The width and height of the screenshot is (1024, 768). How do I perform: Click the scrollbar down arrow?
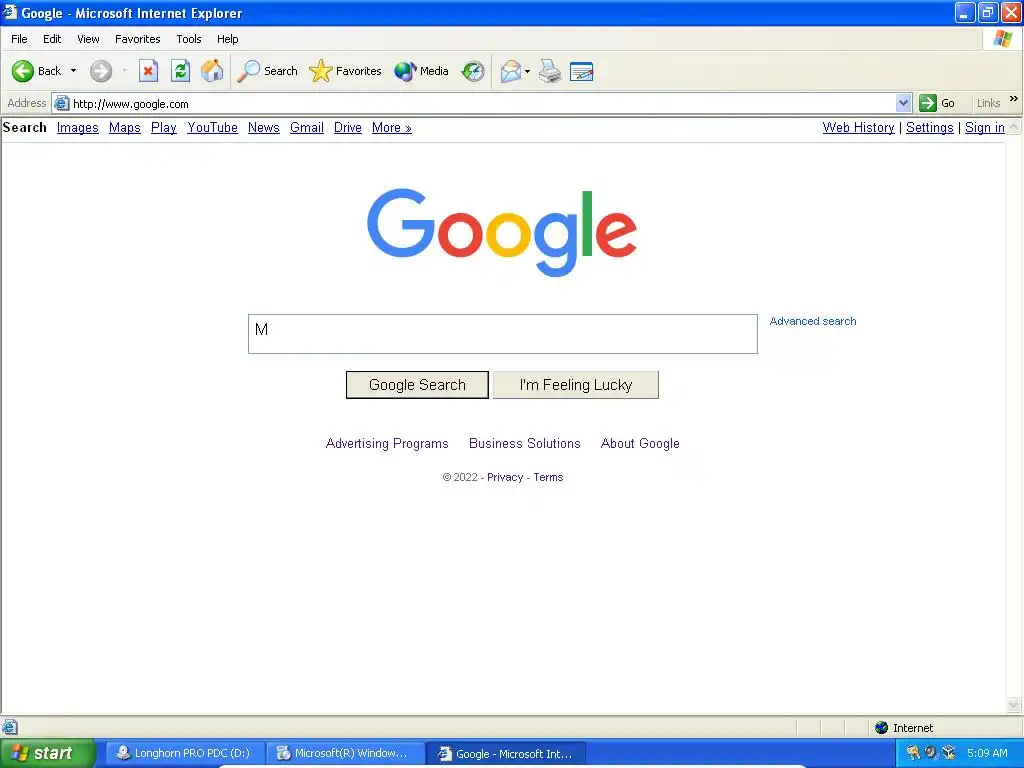[1014, 705]
